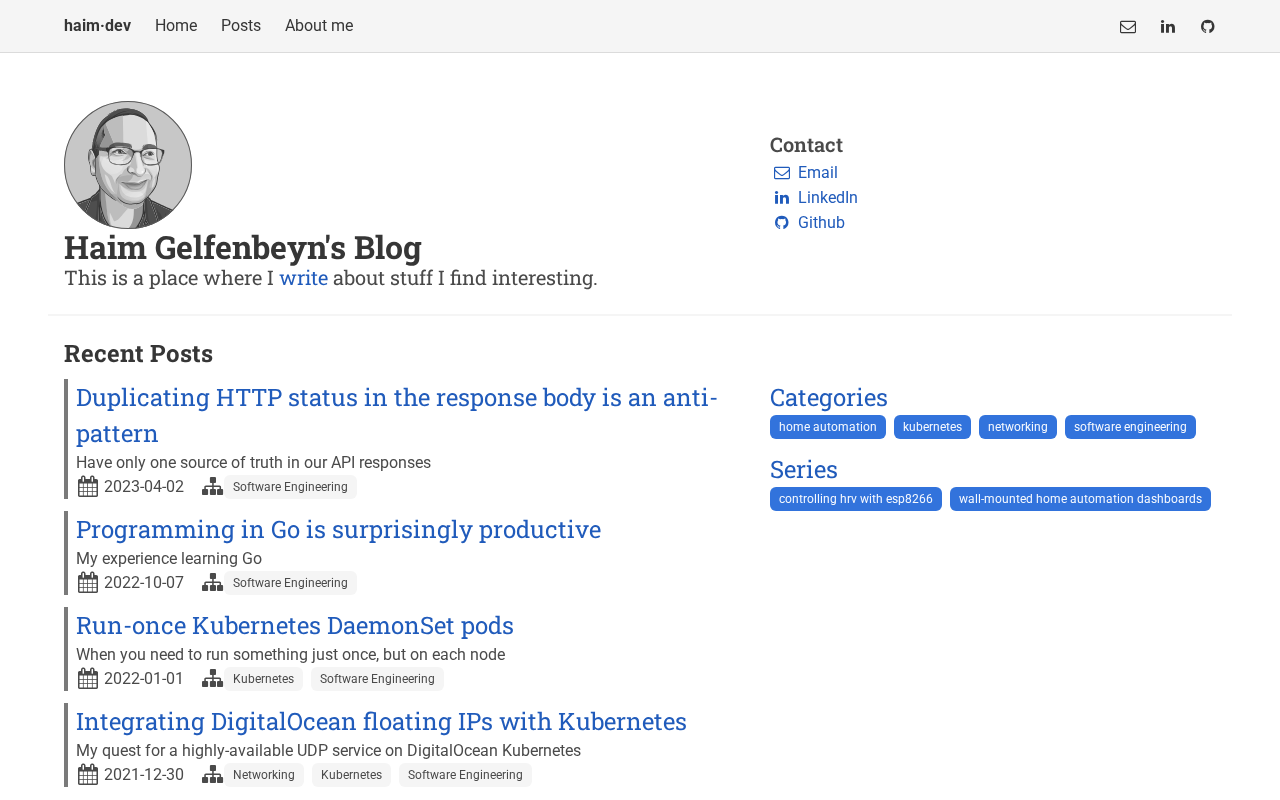Follow the "write" link in tagline

[x=303, y=278]
